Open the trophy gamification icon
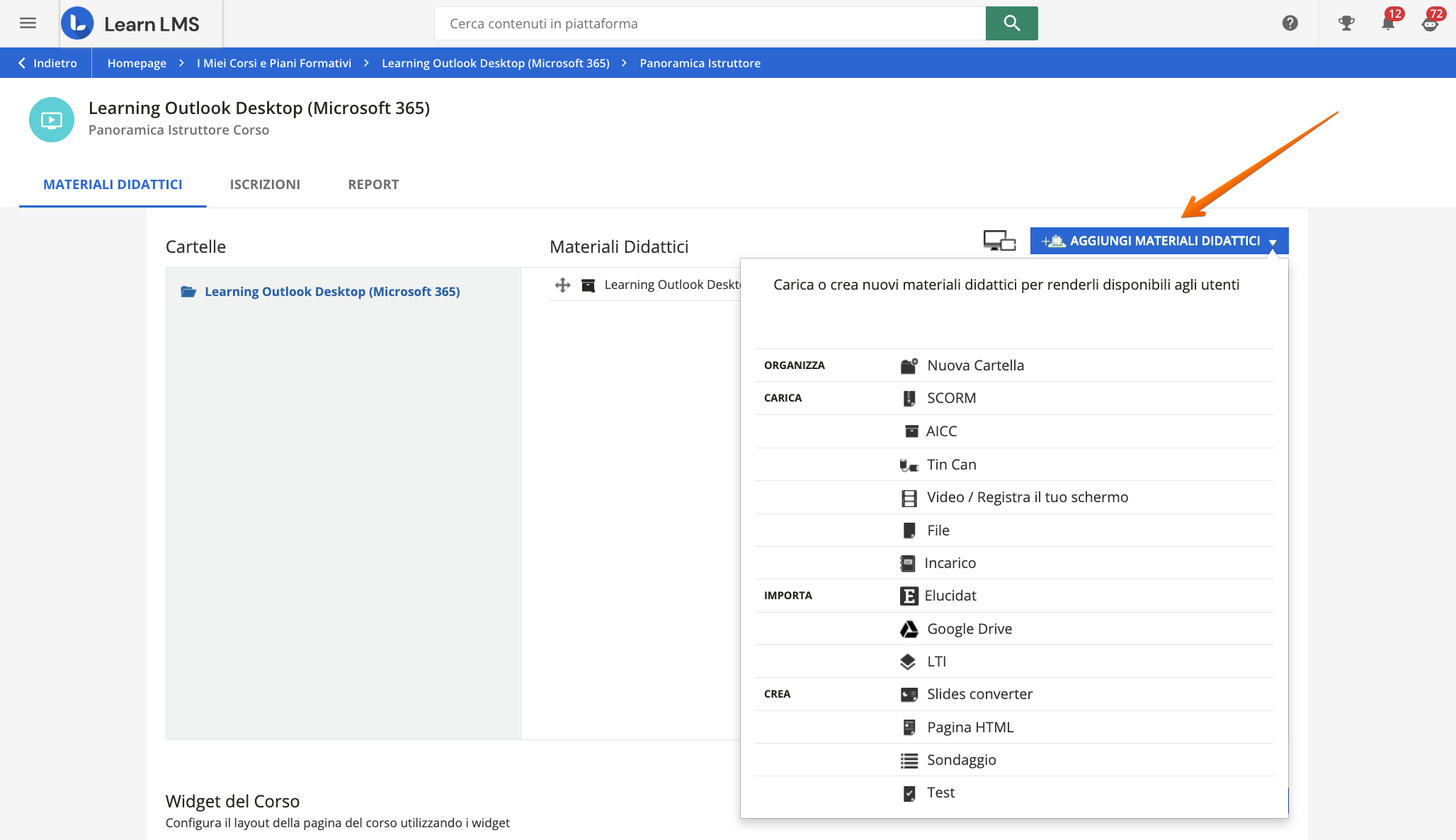Viewport: 1456px width, 840px height. click(1346, 23)
